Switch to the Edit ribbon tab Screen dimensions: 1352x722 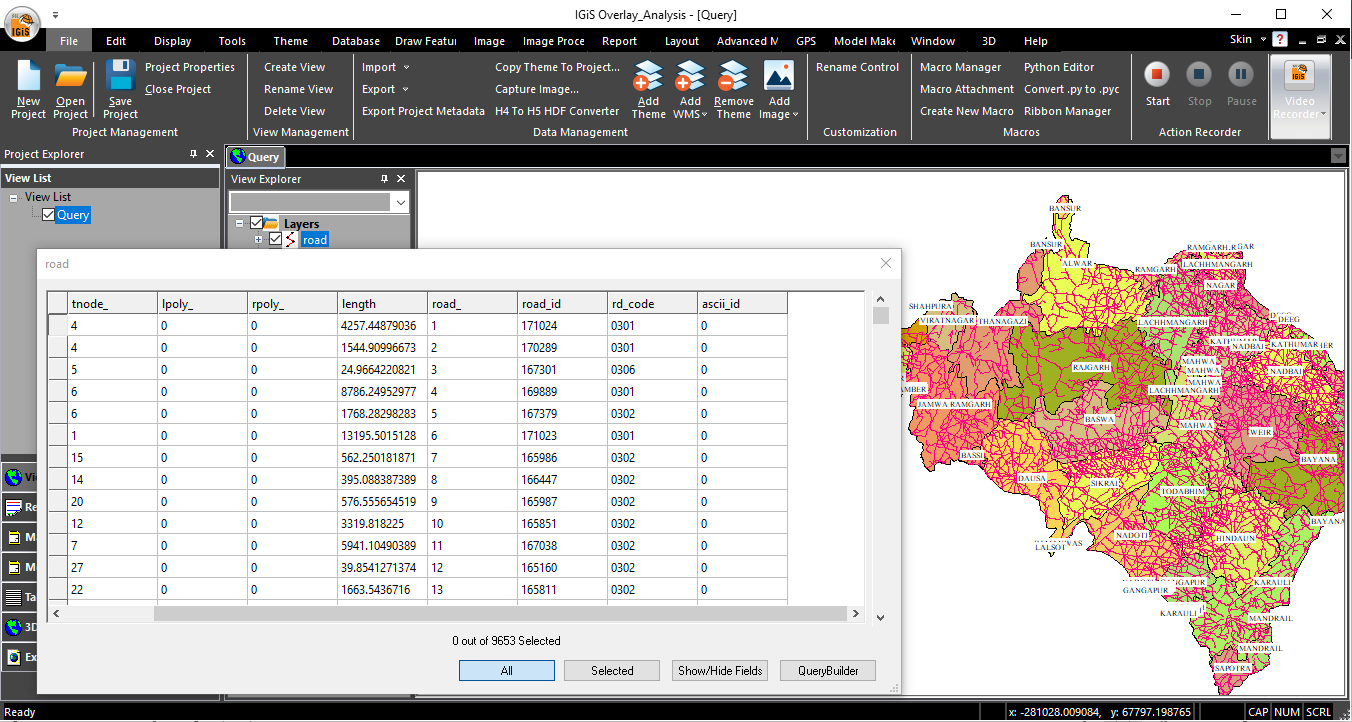point(116,41)
